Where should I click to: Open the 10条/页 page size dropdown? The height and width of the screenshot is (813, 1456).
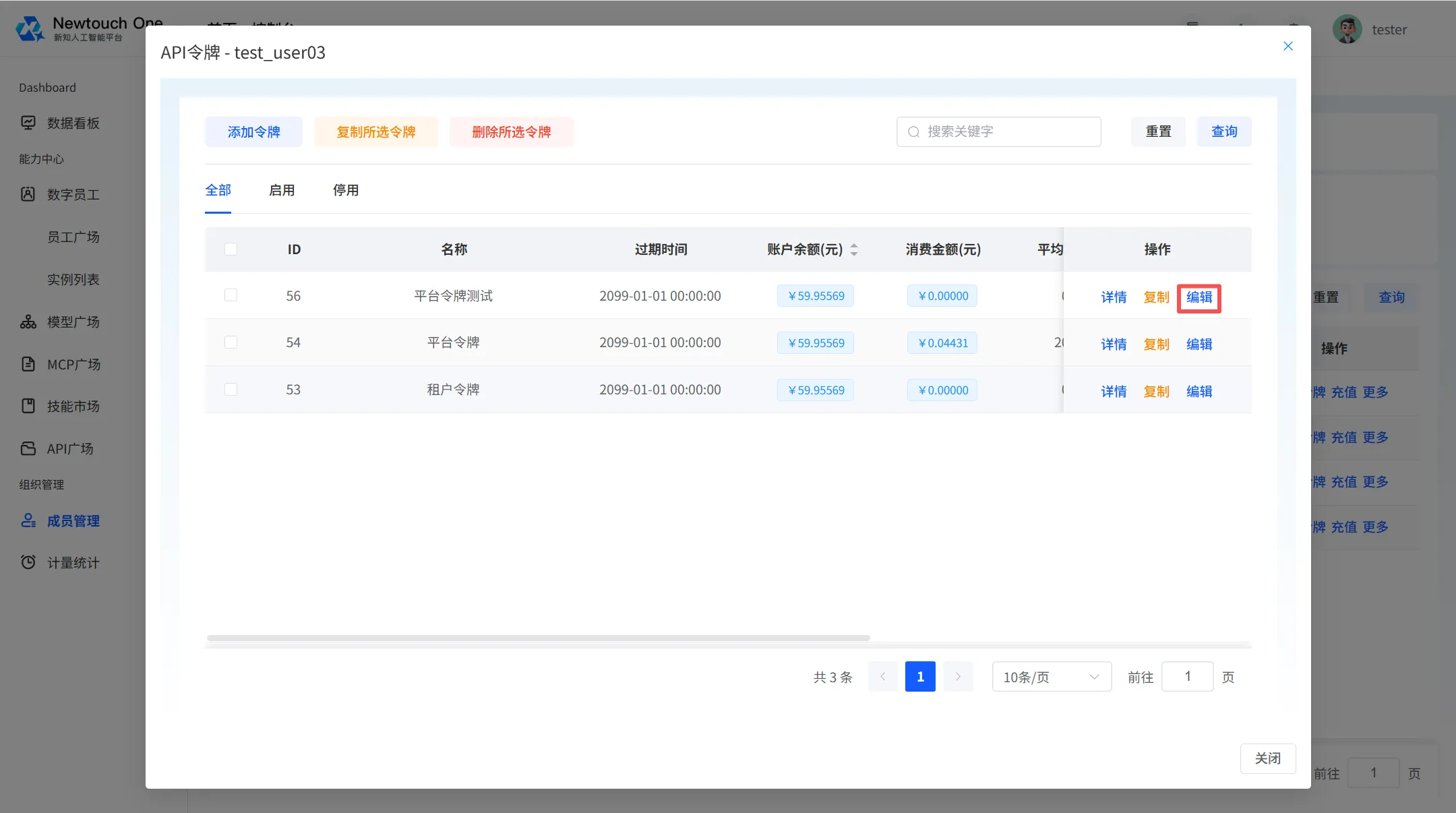pyautogui.click(x=1052, y=677)
